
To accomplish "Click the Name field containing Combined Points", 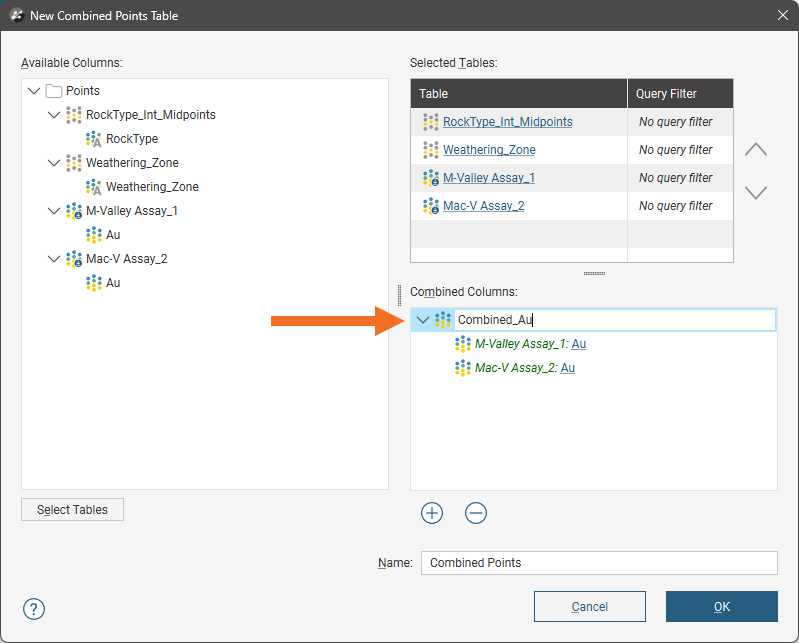I will tap(598, 563).
